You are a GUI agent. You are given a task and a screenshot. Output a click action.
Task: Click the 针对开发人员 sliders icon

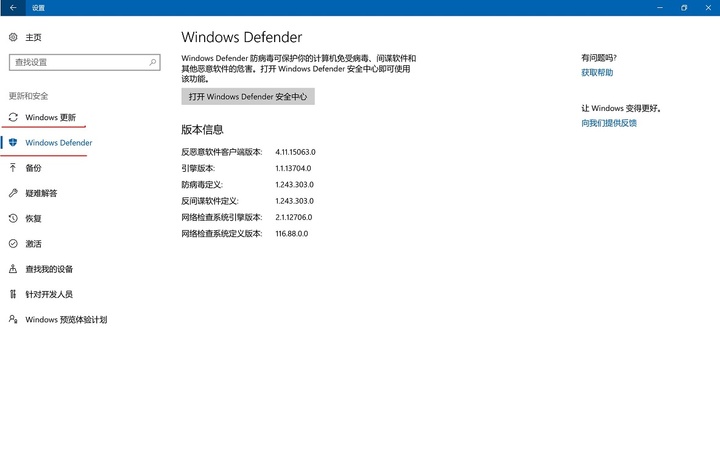click(x=13, y=294)
